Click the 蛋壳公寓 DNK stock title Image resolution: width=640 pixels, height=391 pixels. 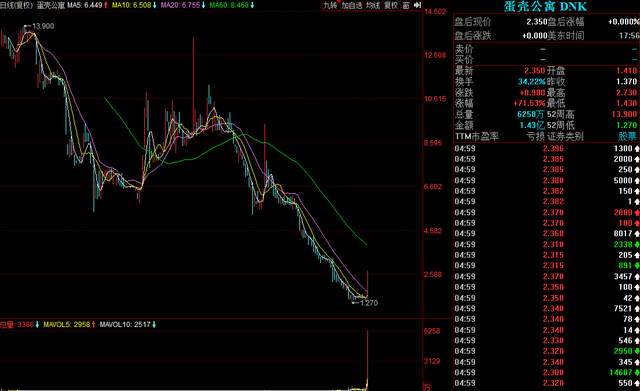[x=545, y=7]
